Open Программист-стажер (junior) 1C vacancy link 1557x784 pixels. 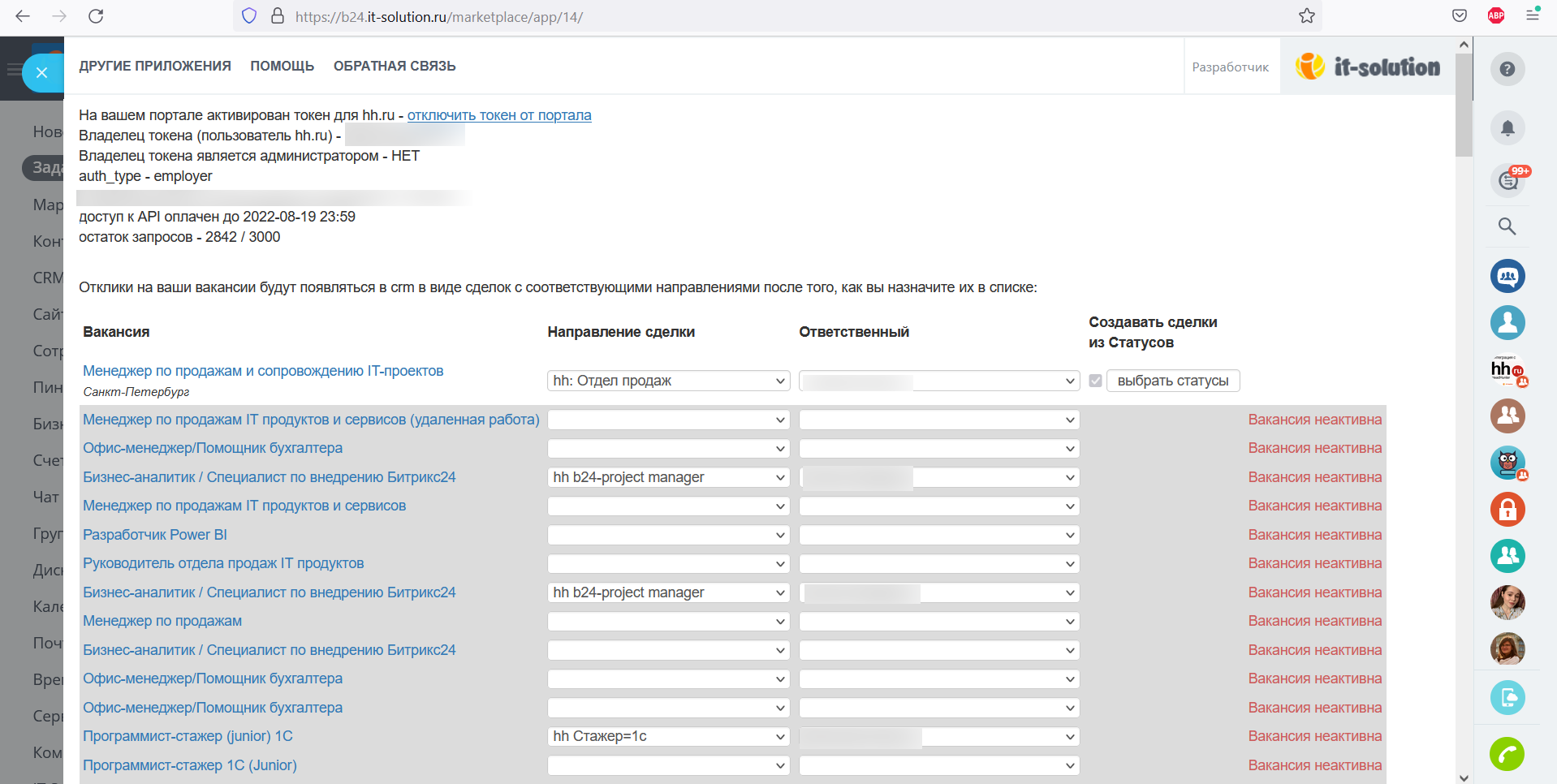point(188,736)
